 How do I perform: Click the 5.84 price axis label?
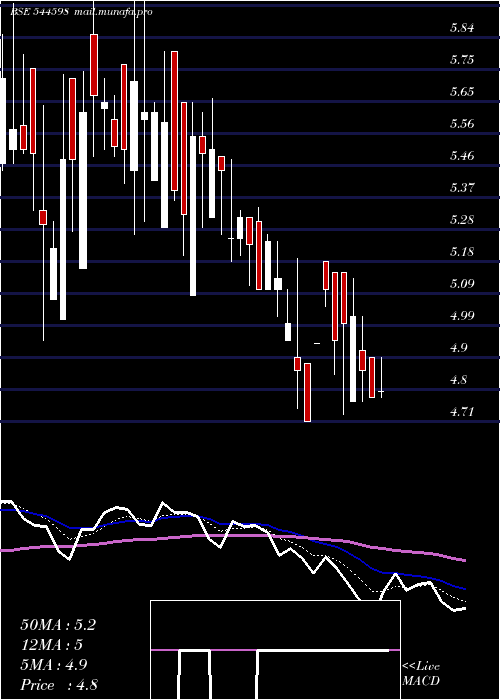[462, 28]
